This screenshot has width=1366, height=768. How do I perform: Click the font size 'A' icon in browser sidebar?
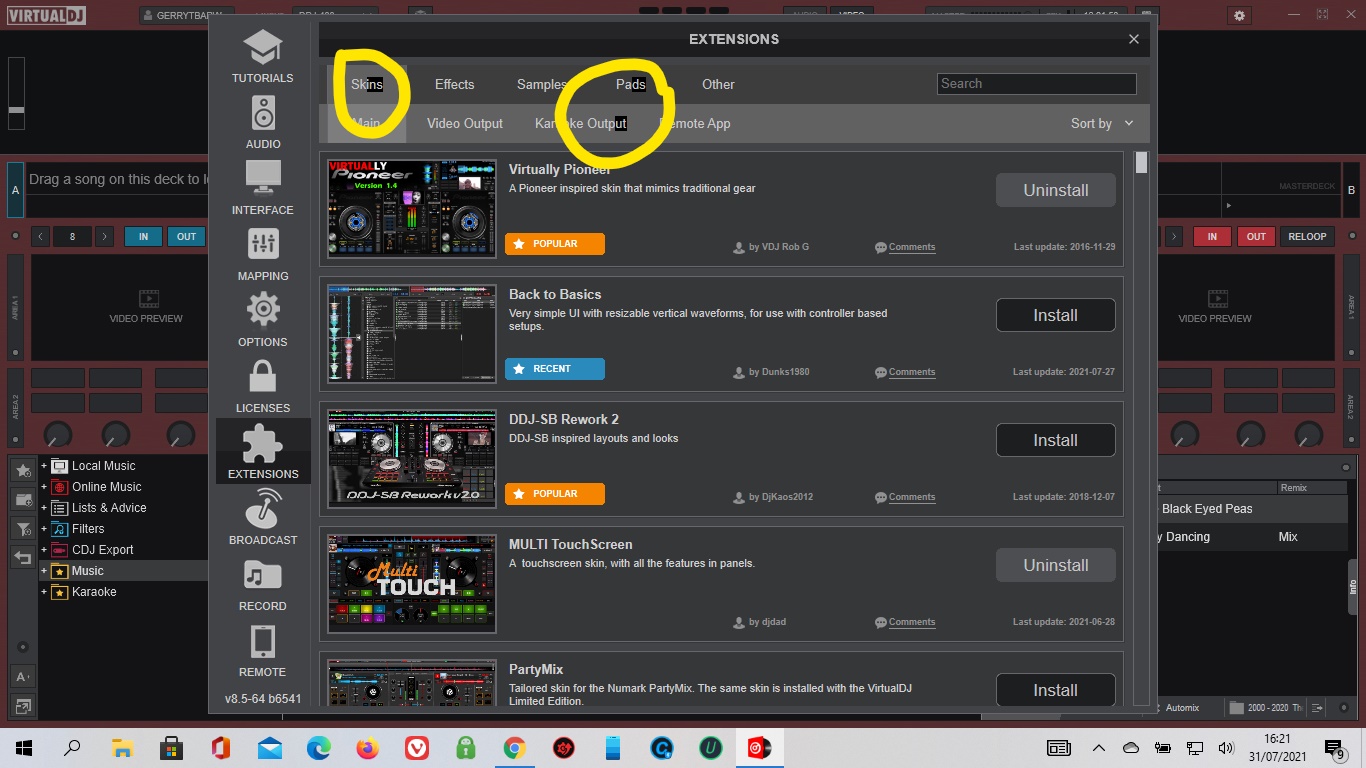point(22,677)
